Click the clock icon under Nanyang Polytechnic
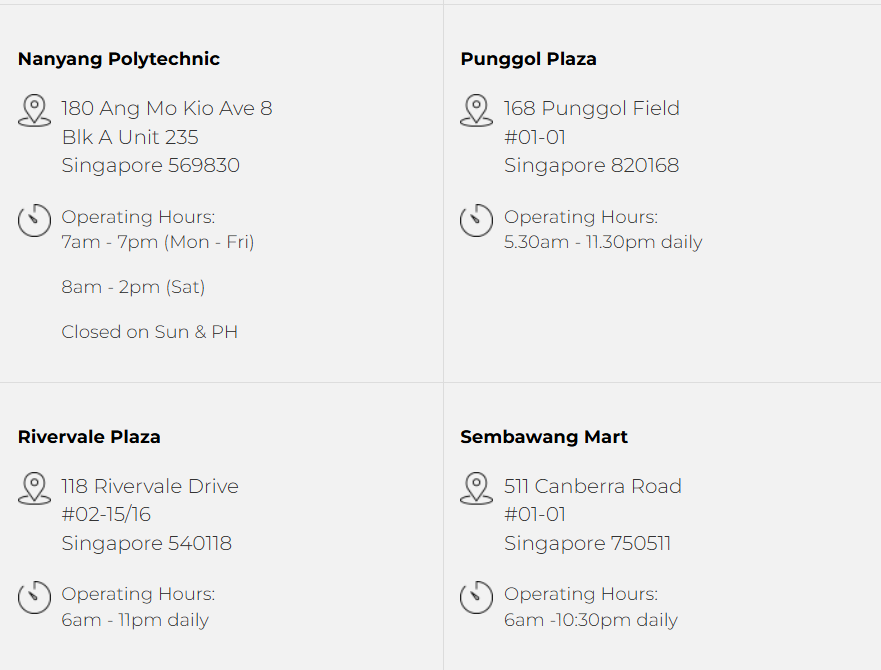 tap(34, 220)
